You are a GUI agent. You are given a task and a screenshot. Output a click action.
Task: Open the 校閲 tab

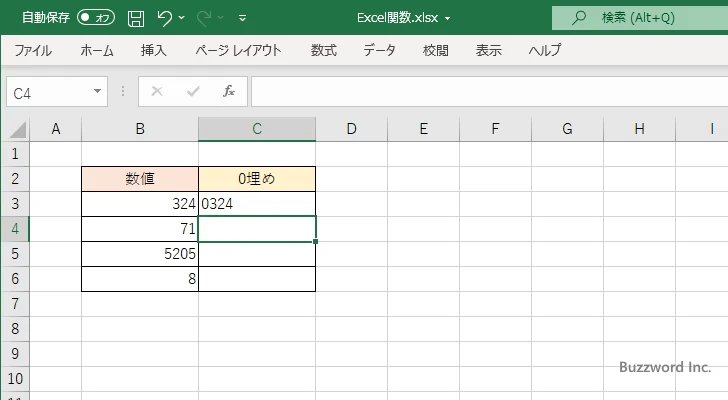(x=436, y=50)
